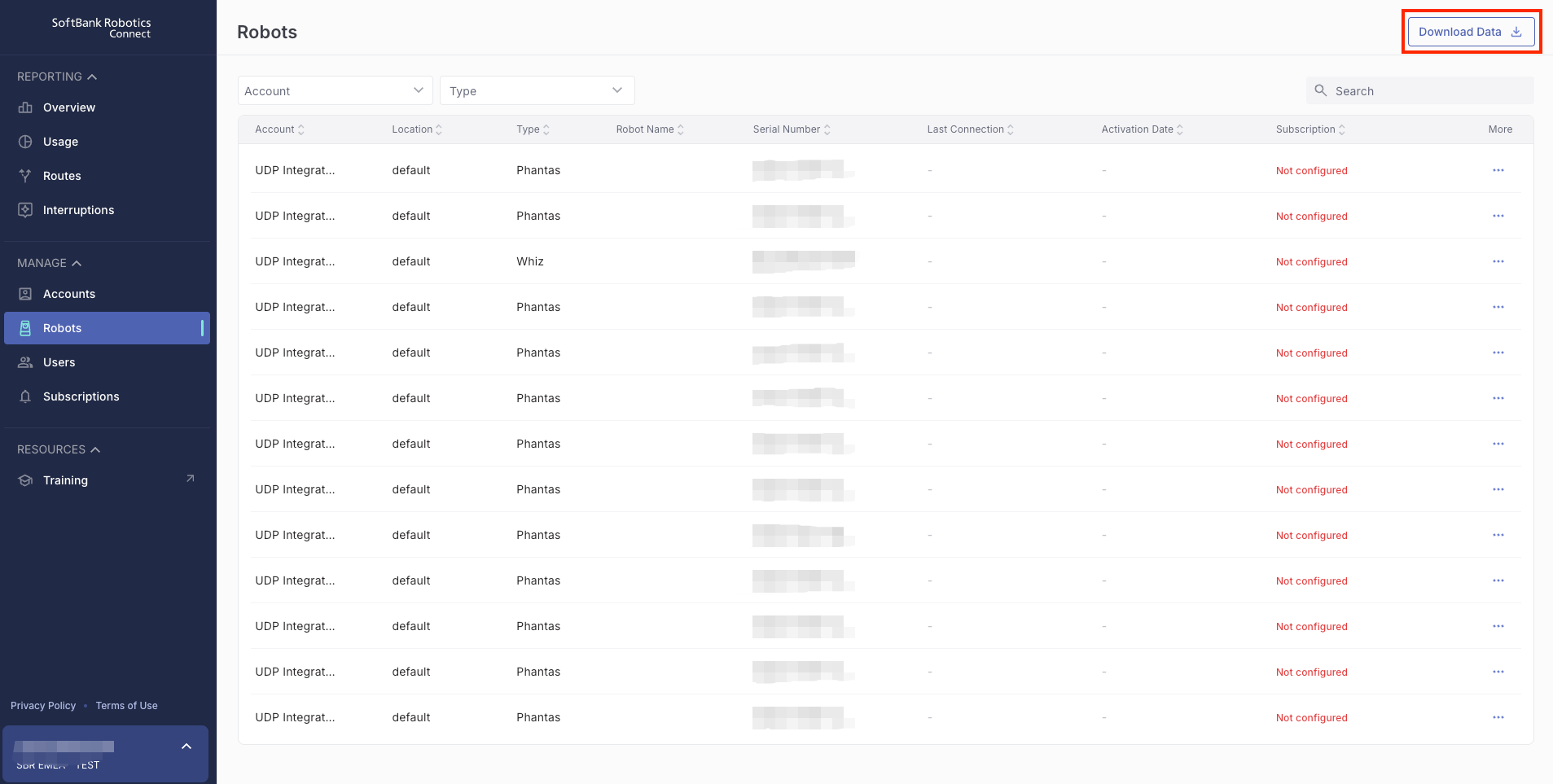The height and width of the screenshot is (784, 1553).
Task: Click Not configured in the Whiz row
Action: click(1312, 261)
